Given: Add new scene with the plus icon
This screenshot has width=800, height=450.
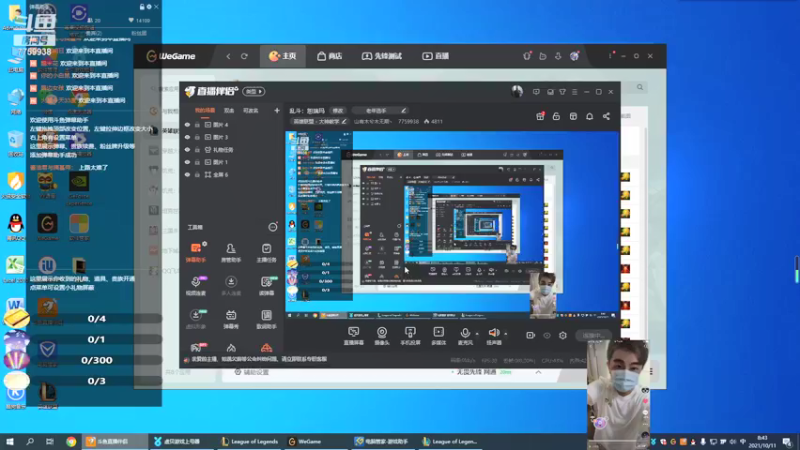Looking at the screenshot, I should coord(277,110).
